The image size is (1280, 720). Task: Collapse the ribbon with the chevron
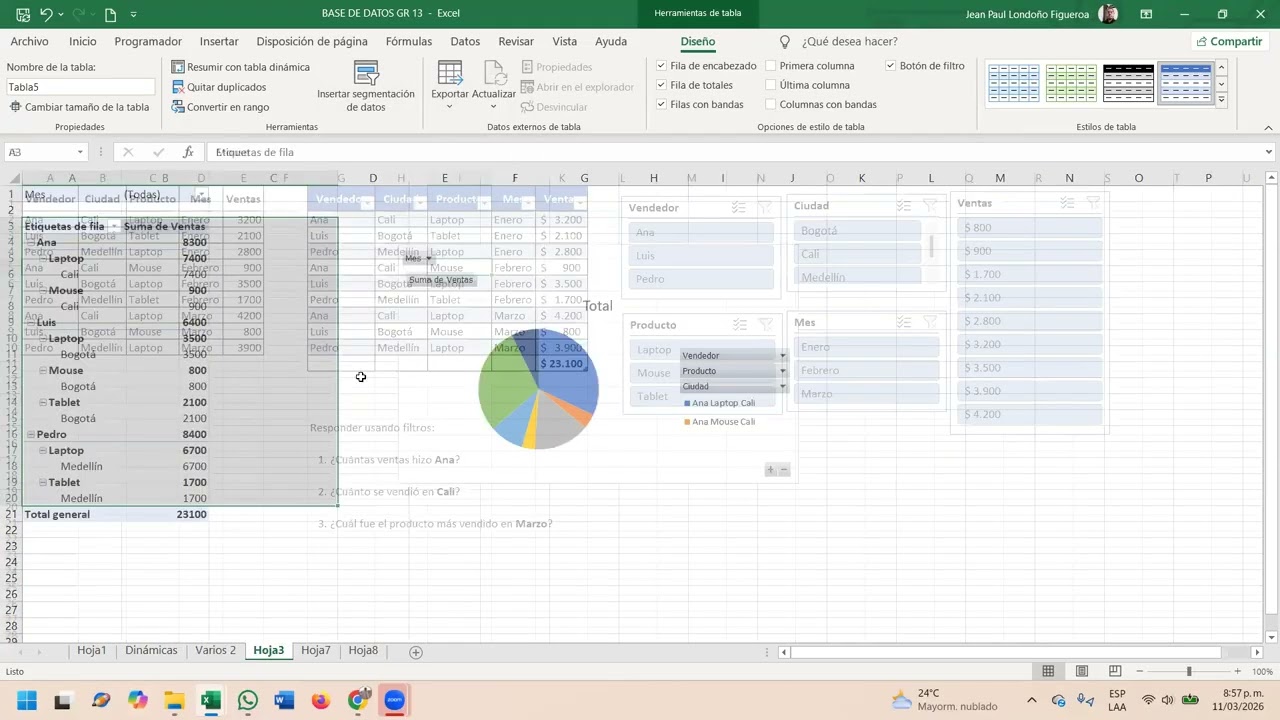pyautogui.click(x=1269, y=127)
